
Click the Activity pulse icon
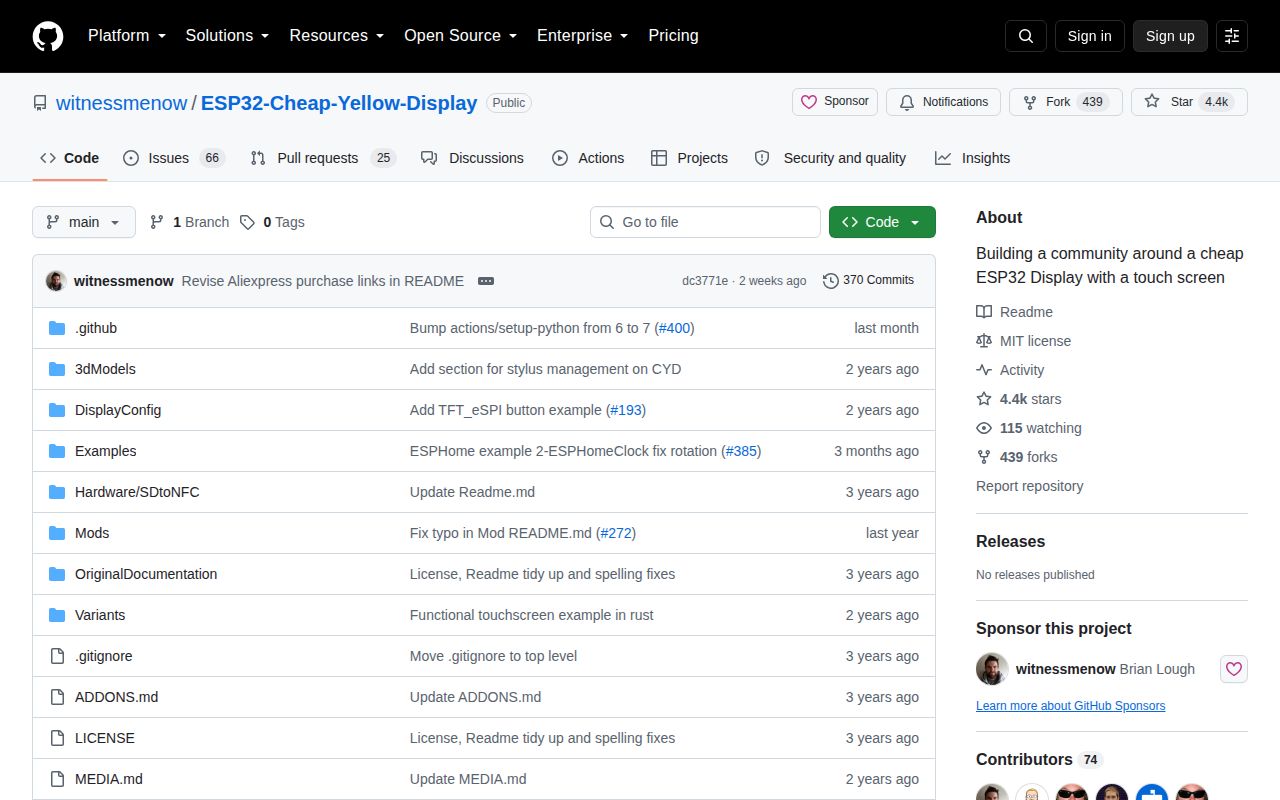984,370
